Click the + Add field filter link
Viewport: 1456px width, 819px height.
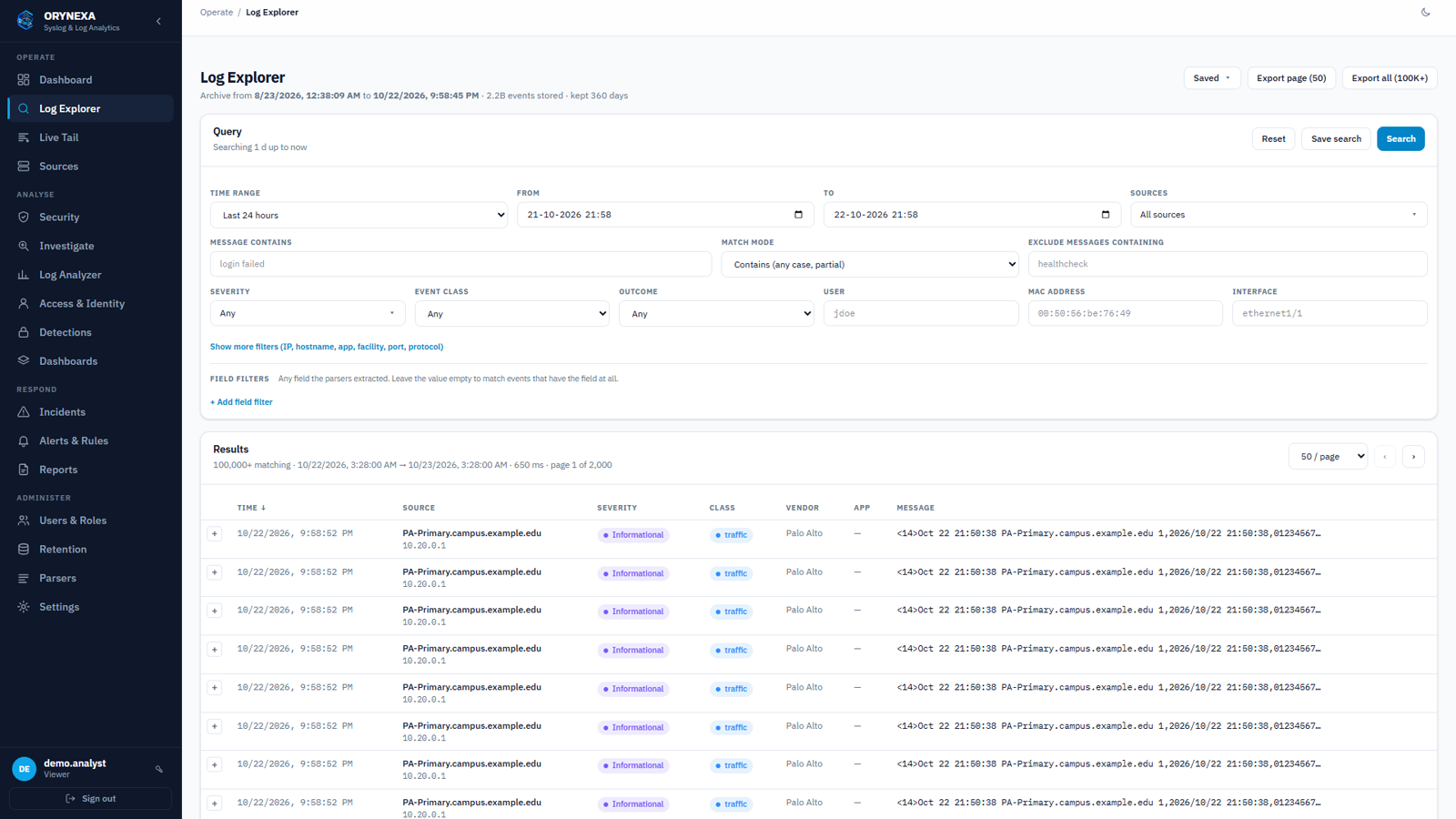coord(241,402)
